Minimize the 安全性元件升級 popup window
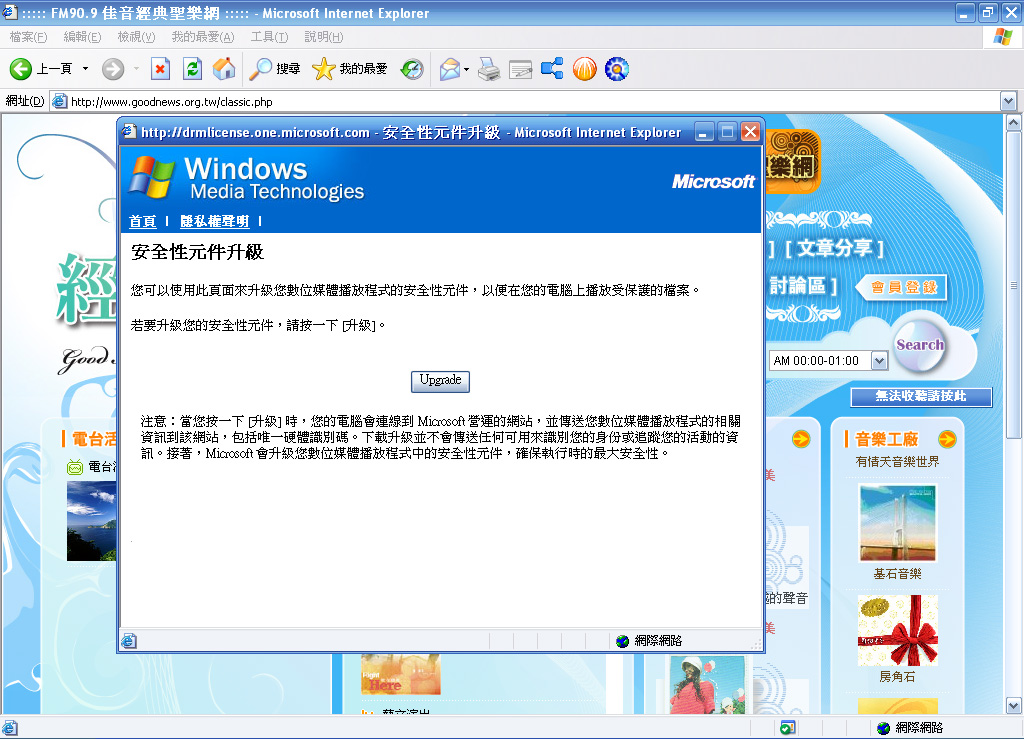Screen dimensions: 1024x739 [703, 133]
